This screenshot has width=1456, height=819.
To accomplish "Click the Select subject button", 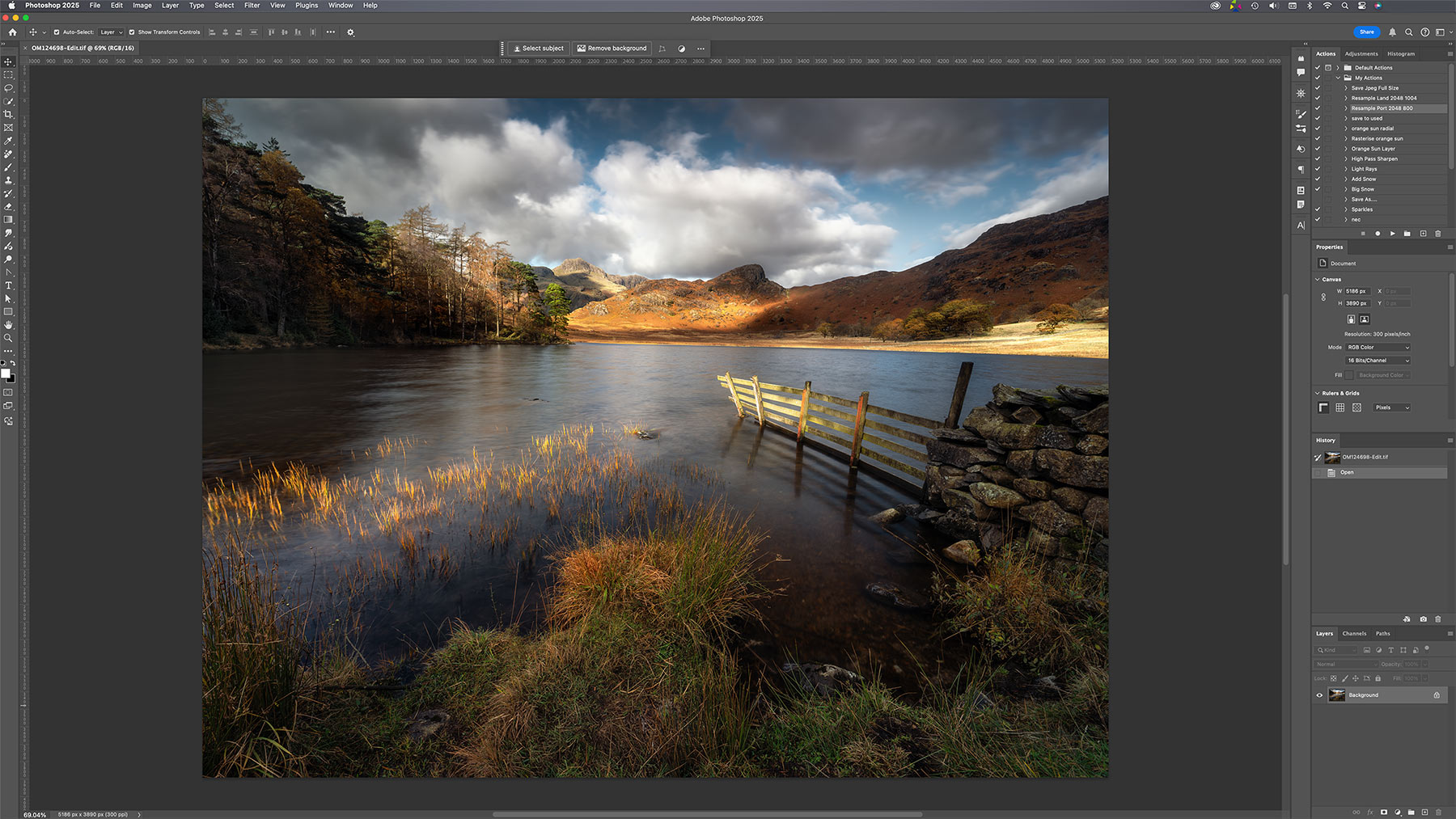I will click(x=538, y=49).
